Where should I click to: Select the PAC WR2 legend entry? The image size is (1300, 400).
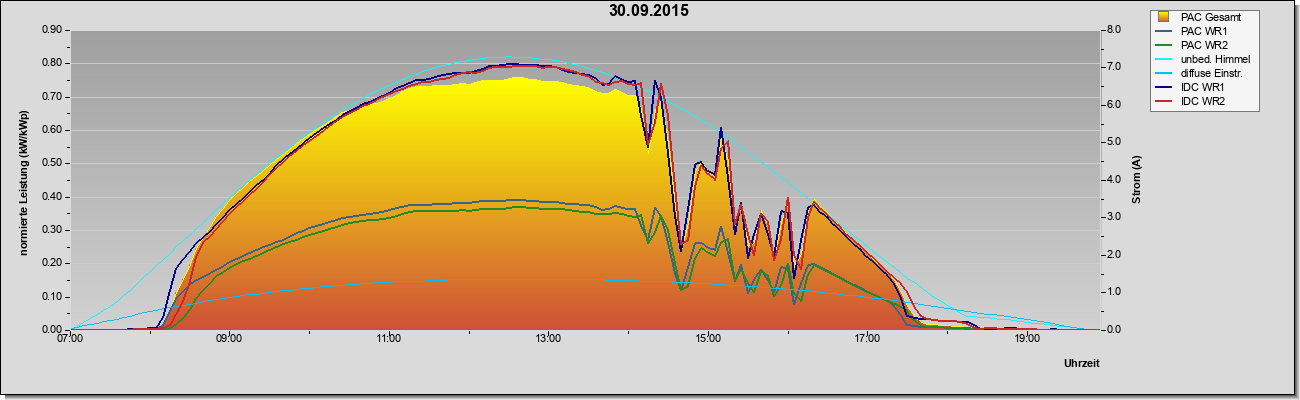(1204, 45)
